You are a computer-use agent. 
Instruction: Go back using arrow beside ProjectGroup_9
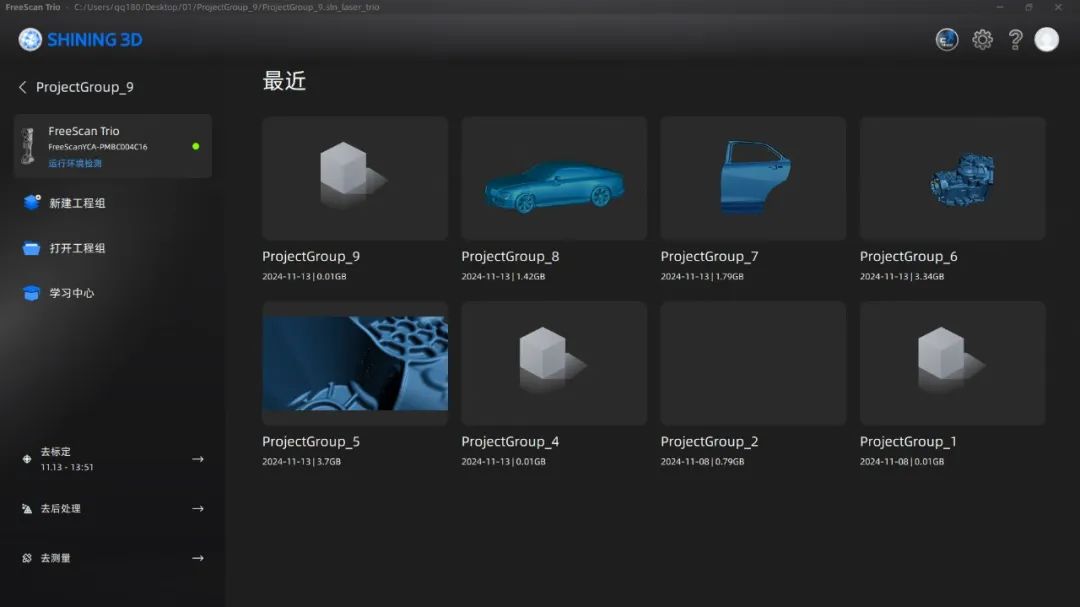click(23, 87)
